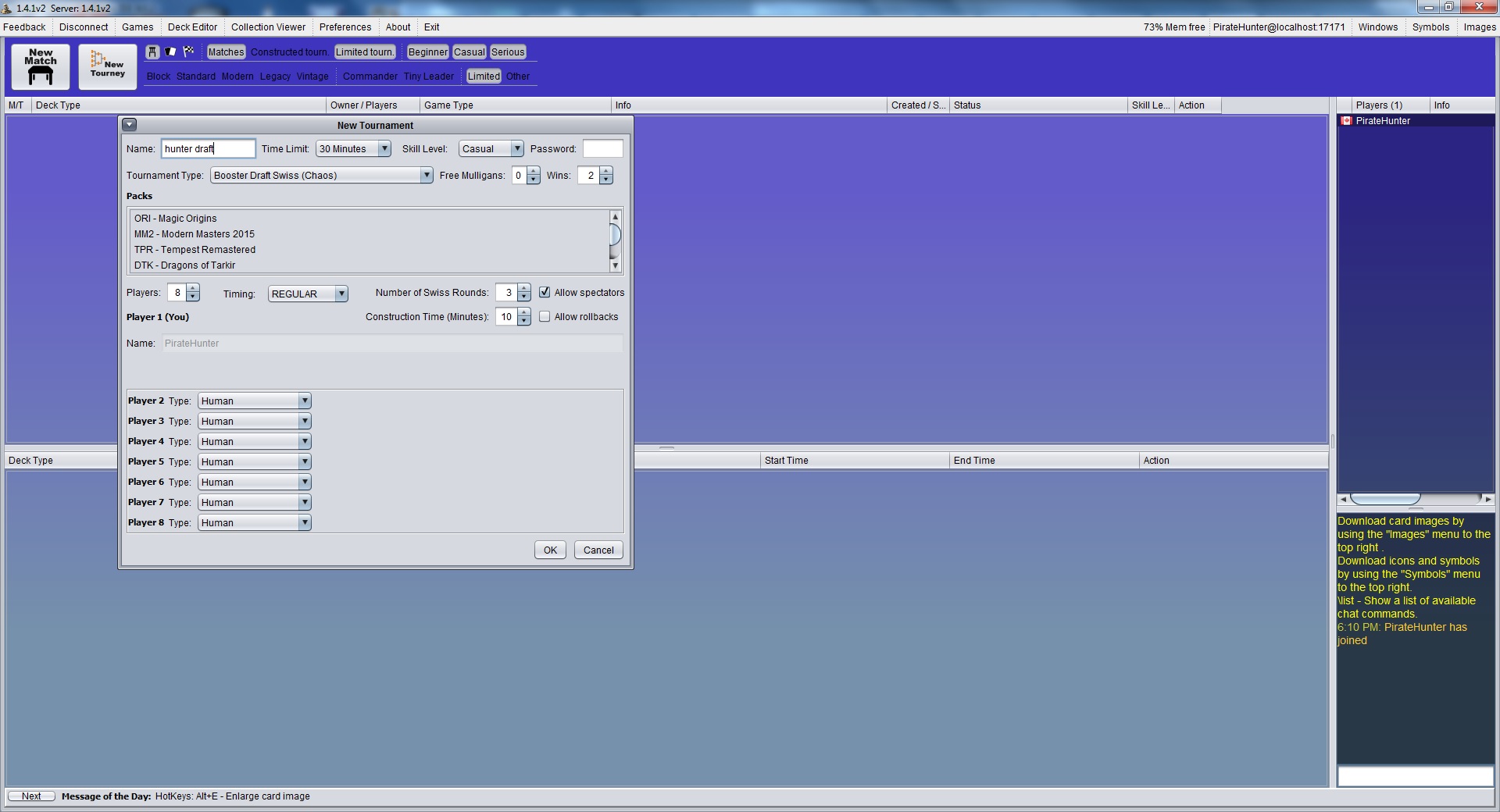Click the Packs list scrollbar thumb
This screenshot has height=812, width=1500.
tap(615, 234)
